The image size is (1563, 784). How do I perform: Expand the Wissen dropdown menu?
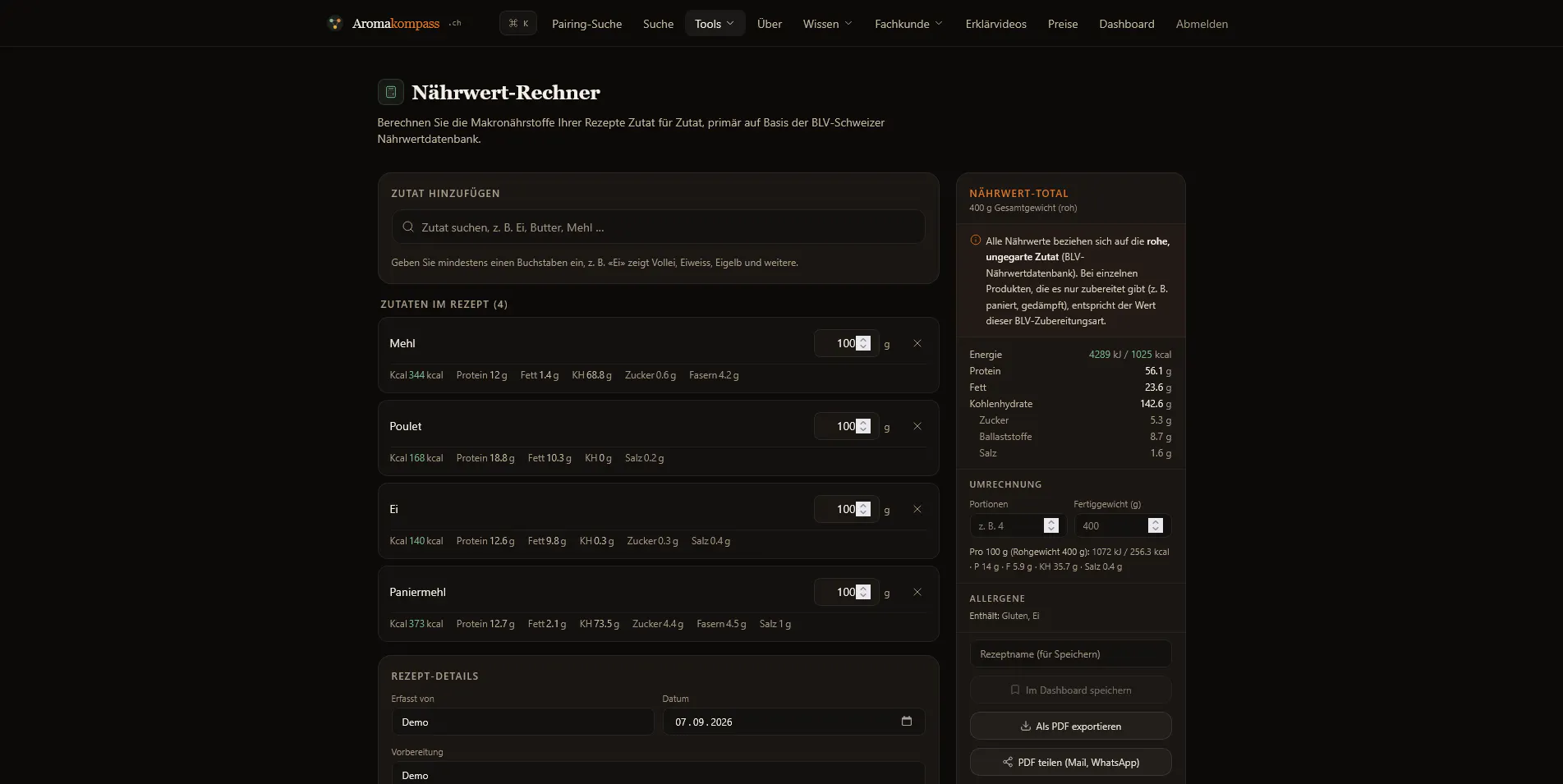[828, 23]
